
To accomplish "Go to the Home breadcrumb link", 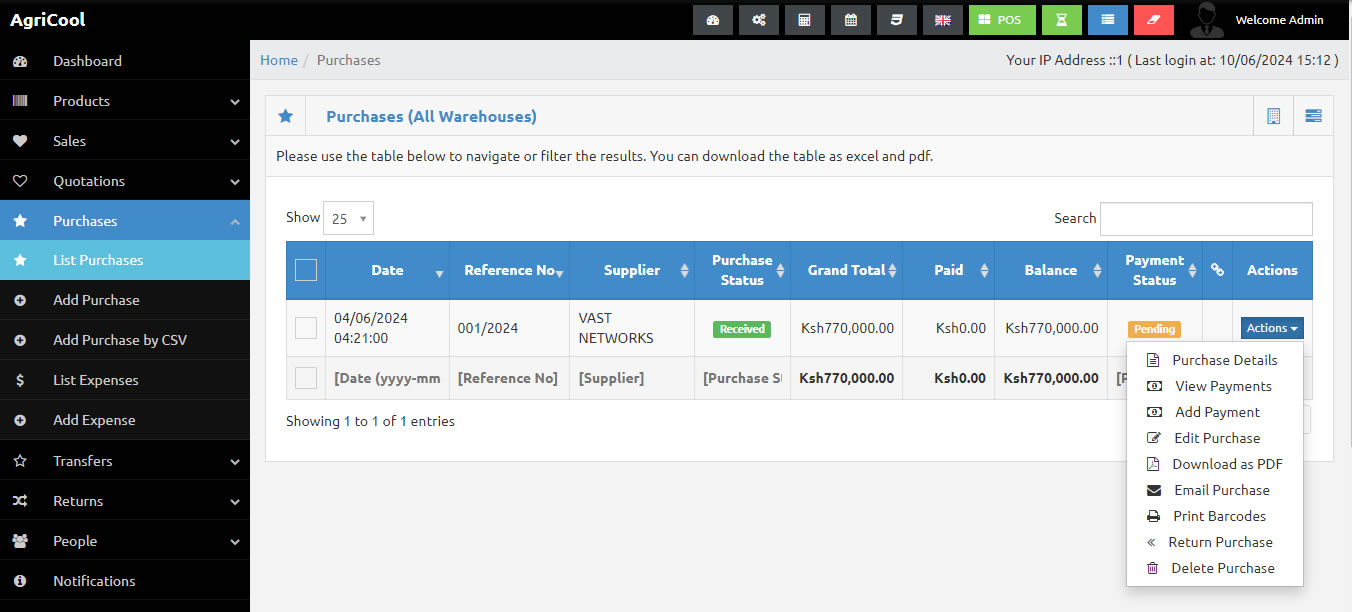I will pyautogui.click(x=279, y=60).
